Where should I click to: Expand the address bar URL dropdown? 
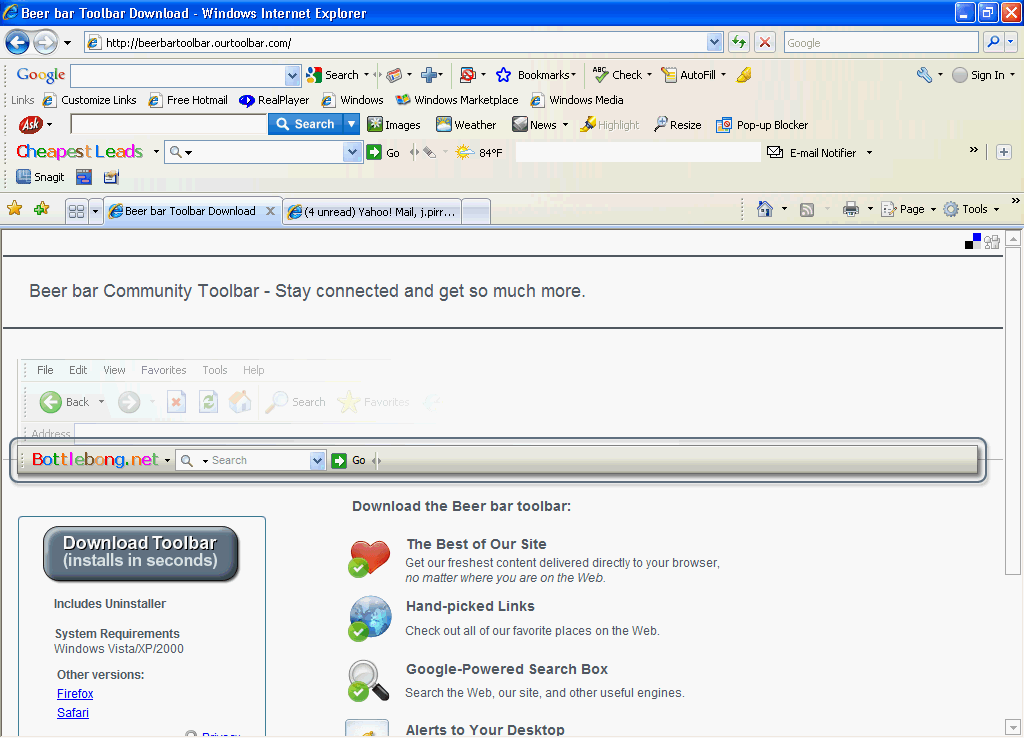pyautogui.click(x=714, y=42)
